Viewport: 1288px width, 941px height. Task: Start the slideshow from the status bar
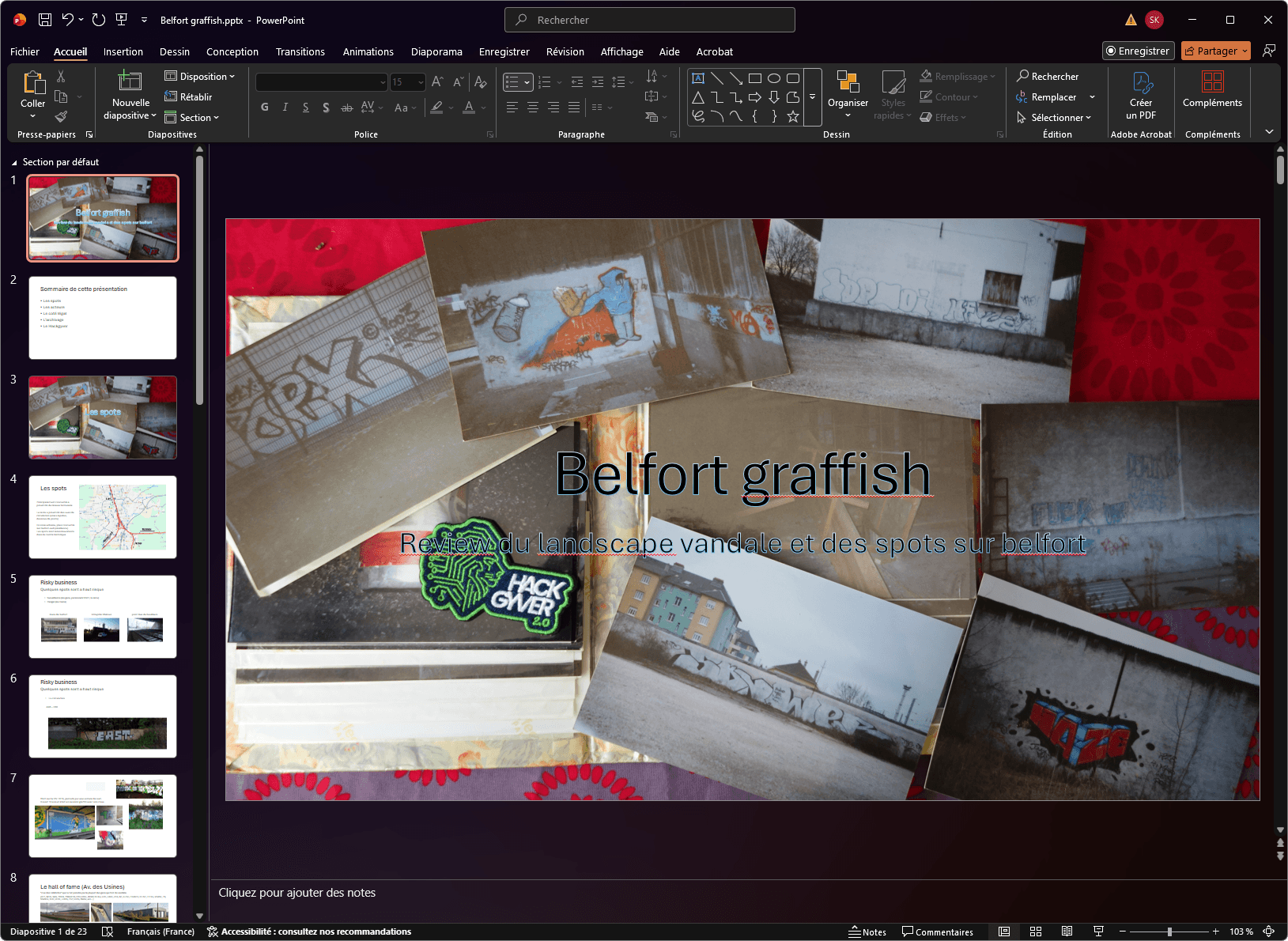click(1098, 931)
